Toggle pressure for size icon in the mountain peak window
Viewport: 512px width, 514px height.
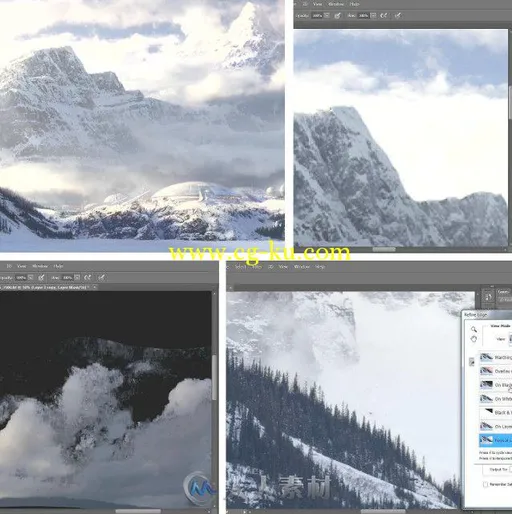click(398, 15)
